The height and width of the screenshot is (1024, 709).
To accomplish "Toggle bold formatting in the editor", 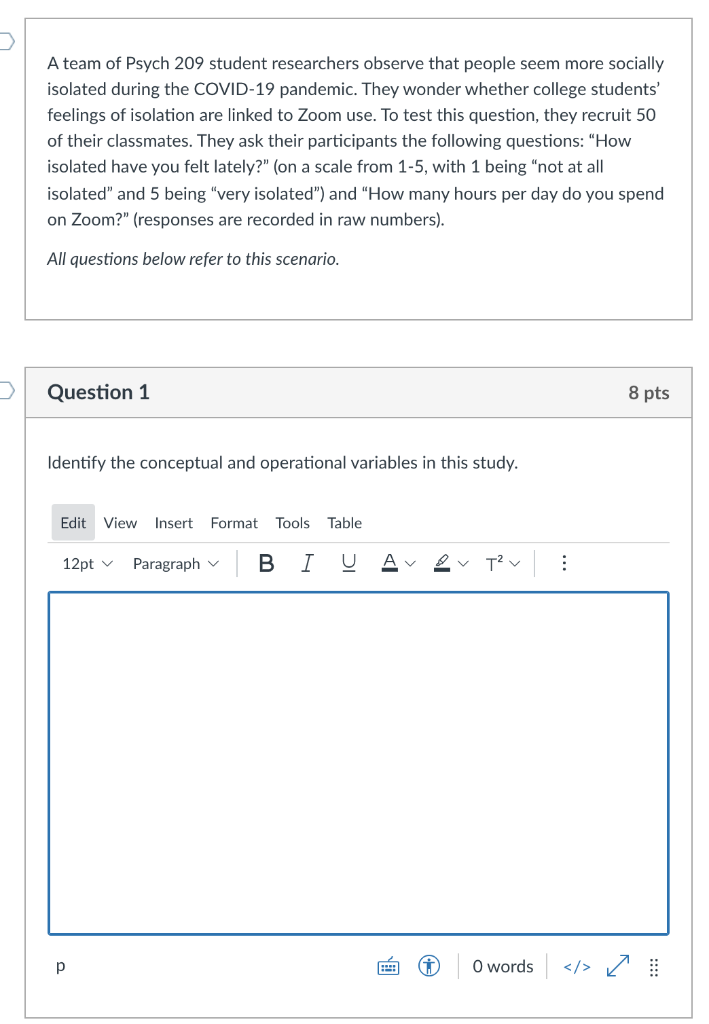I will click(x=266, y=562).
